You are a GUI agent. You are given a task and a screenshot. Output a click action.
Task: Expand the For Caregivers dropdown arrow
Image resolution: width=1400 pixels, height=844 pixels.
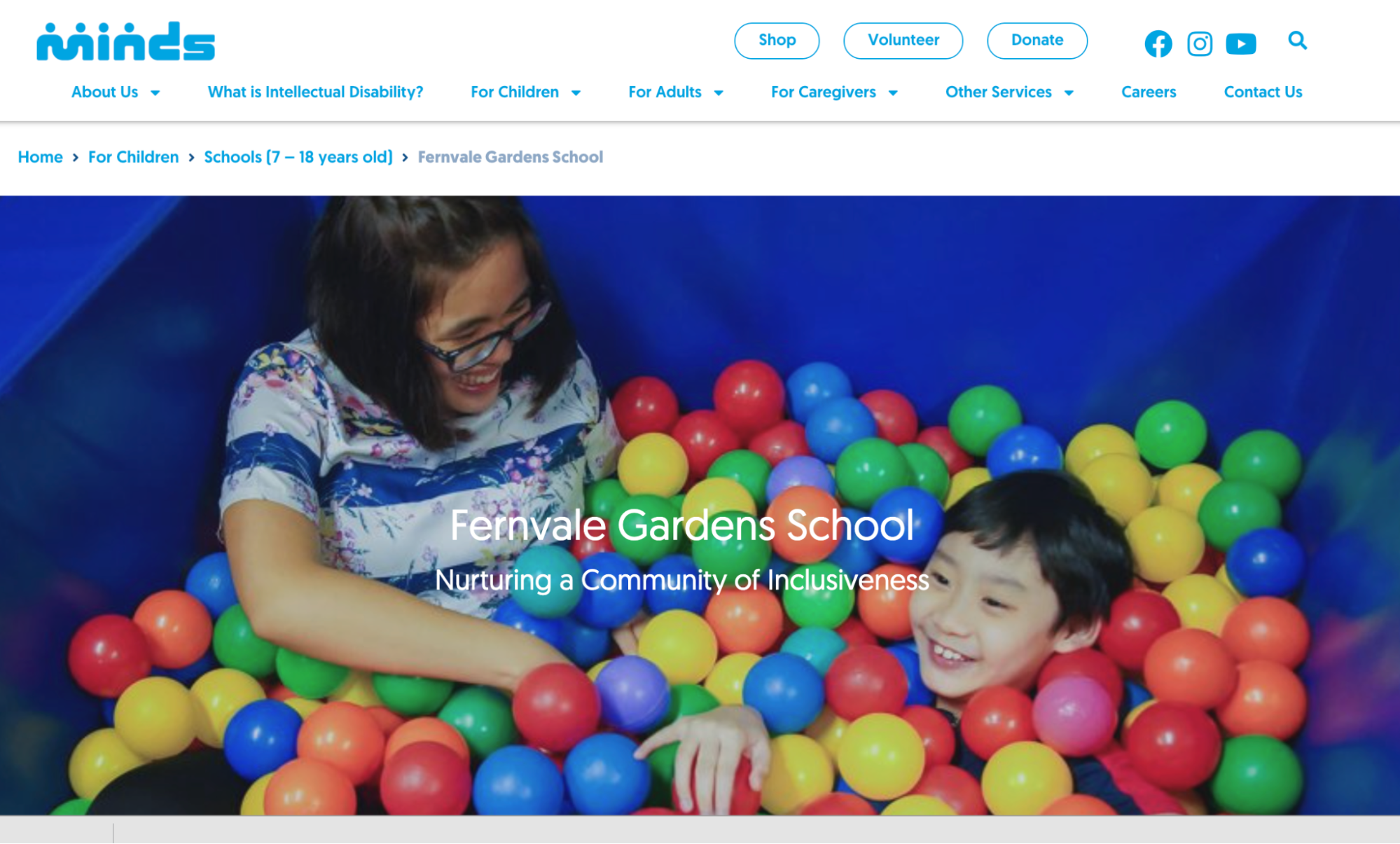click(893, 92)
